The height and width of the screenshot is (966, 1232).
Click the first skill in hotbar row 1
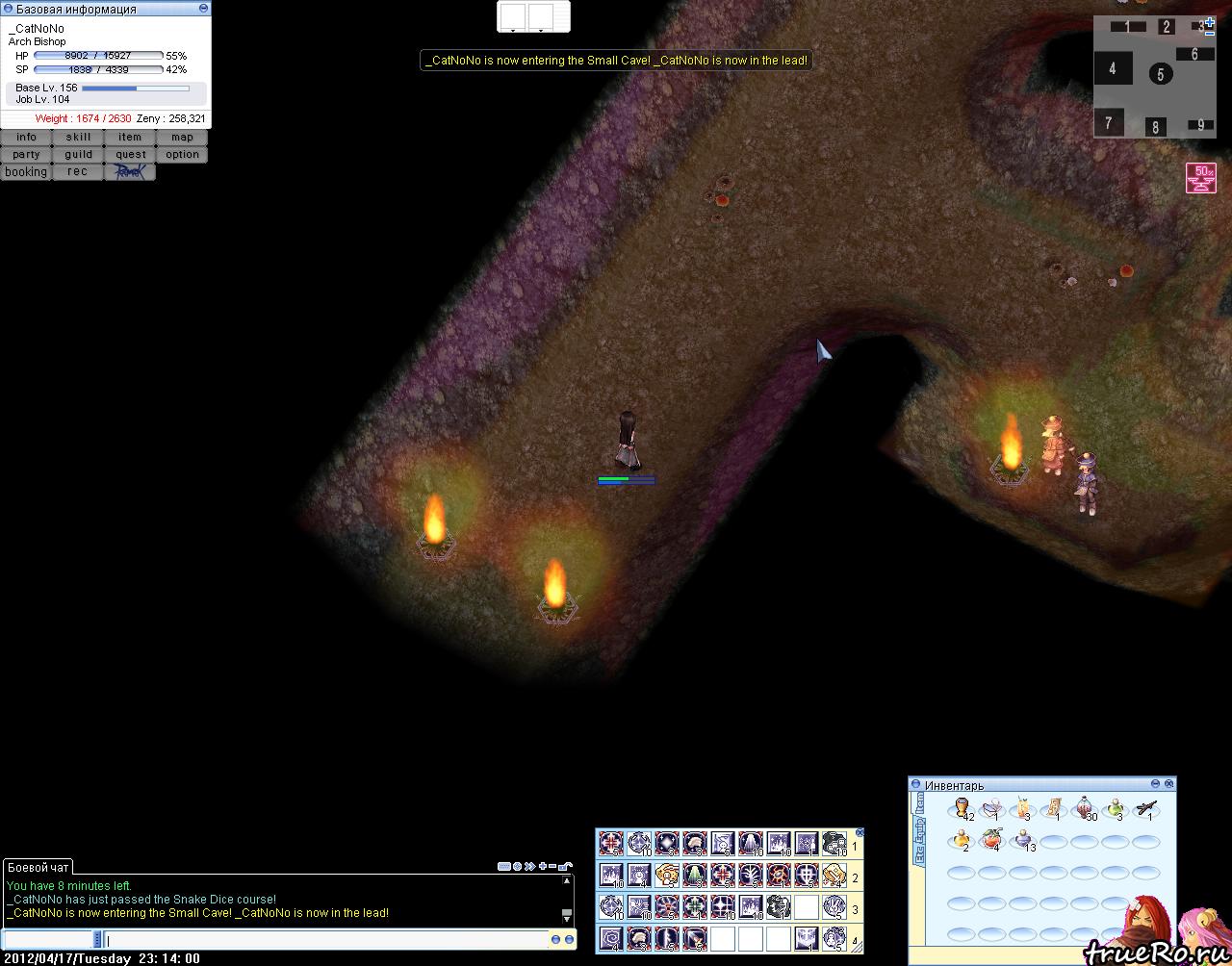(611, 844)
